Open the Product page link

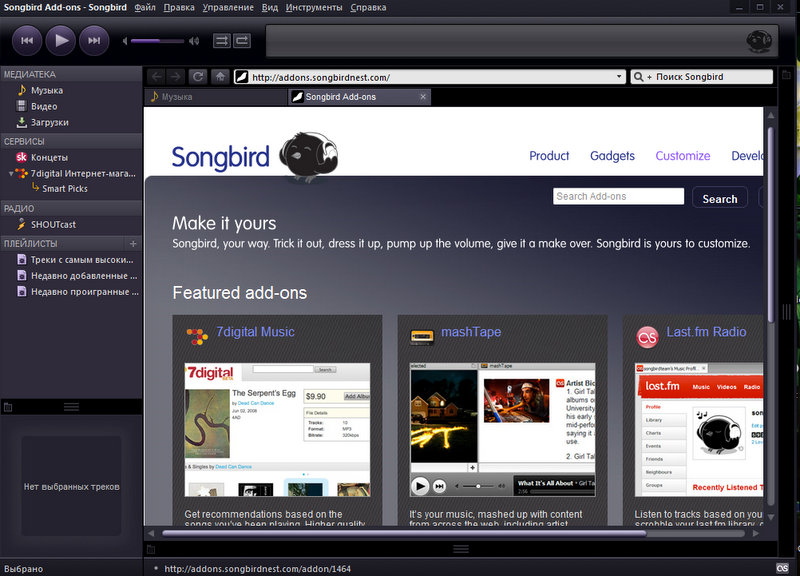[x=549, y=156]
